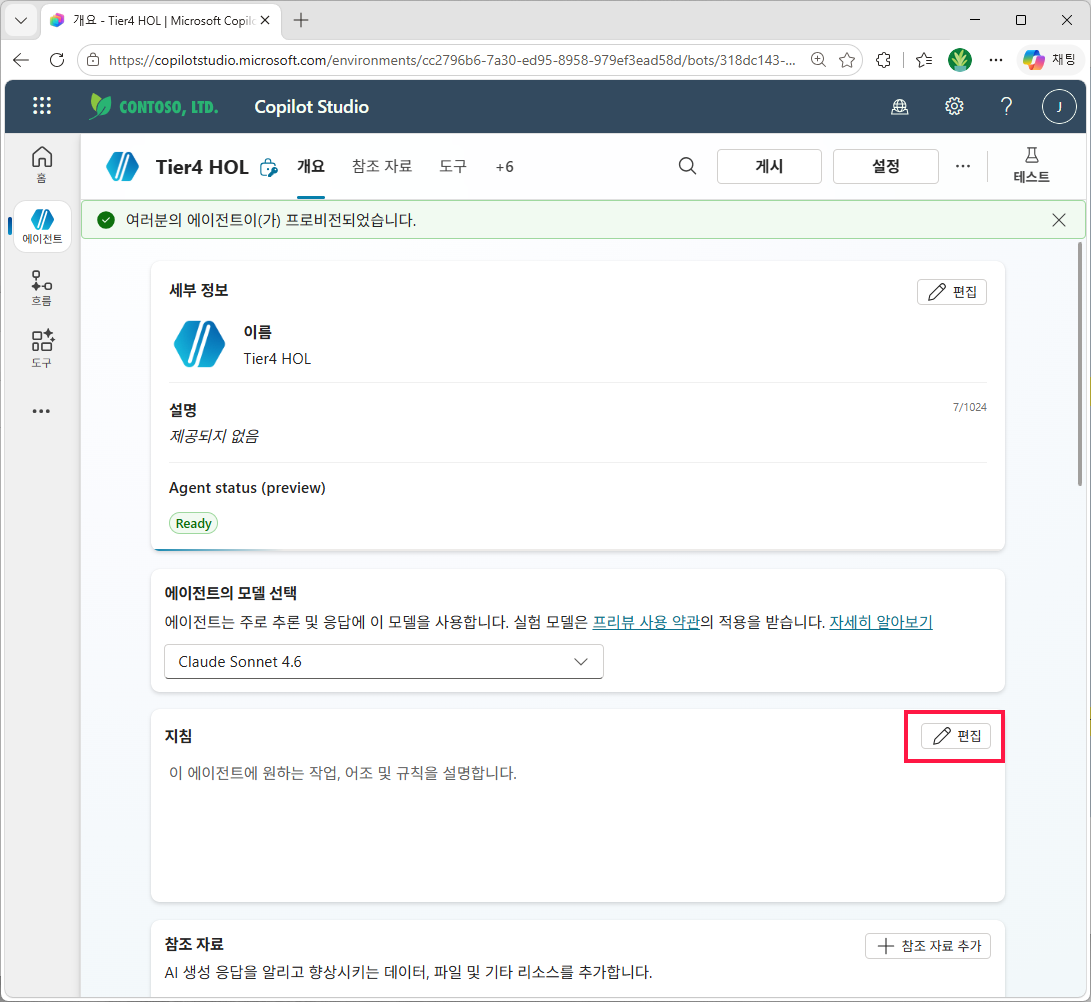Edit the 세부 정보 details section
1091x1002 pixels.
[952, 292]
